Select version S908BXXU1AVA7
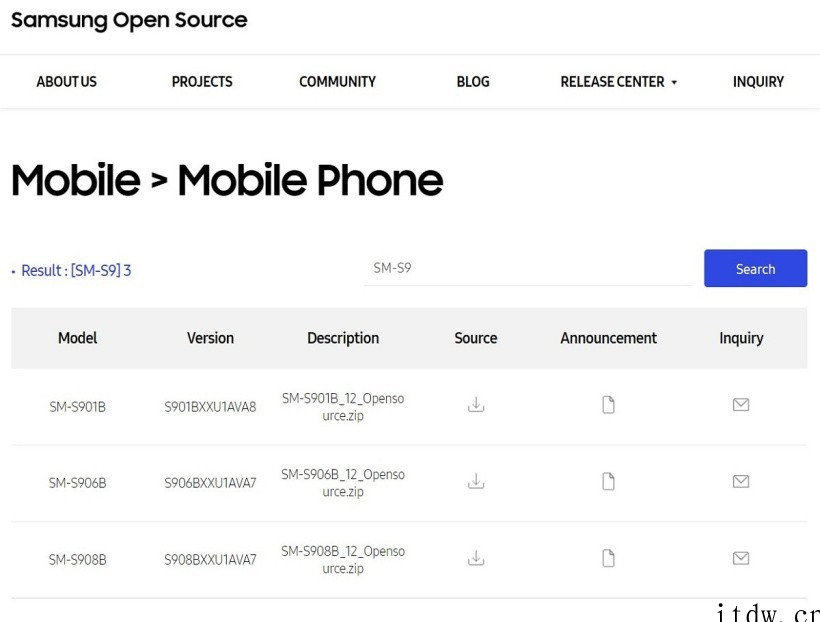The height and width of the screenshot is (622, 820). [210, 560]
